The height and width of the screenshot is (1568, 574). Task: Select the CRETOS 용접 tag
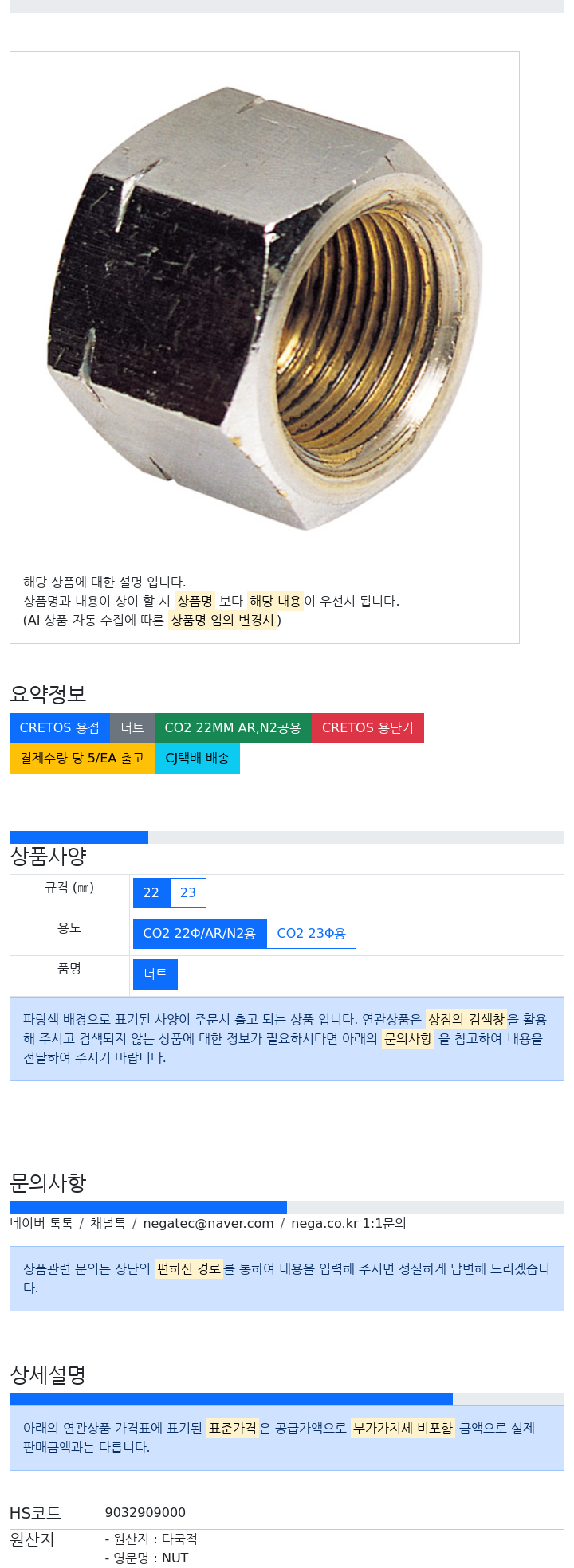pos(60,728)
